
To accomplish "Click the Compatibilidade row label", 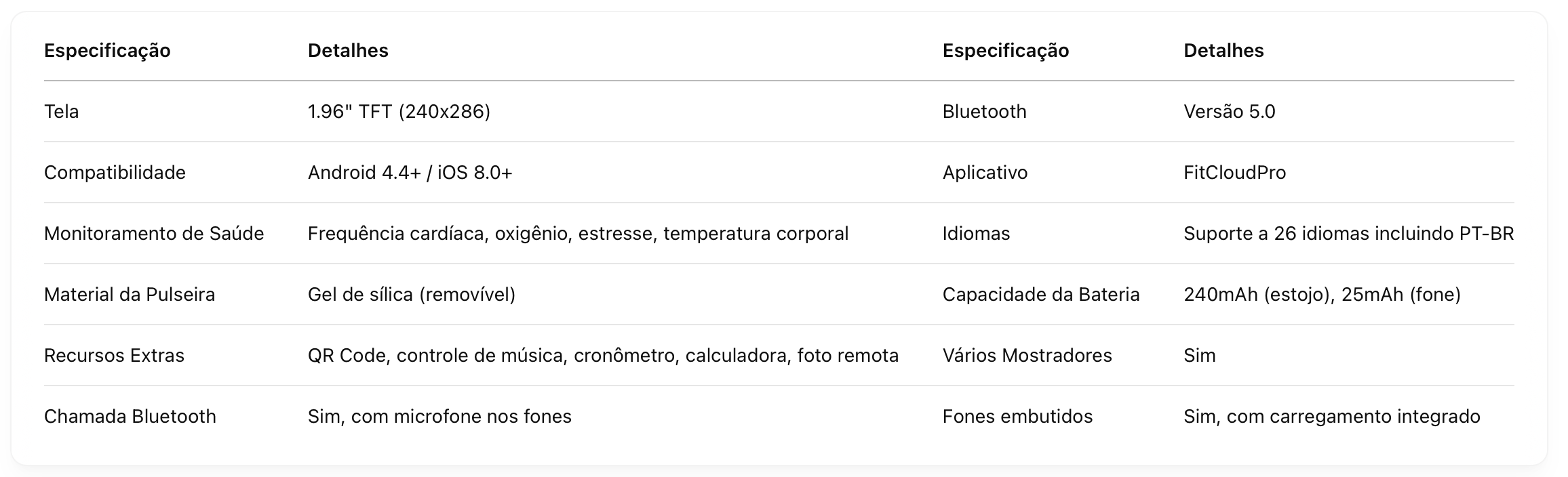I will 115,173.
